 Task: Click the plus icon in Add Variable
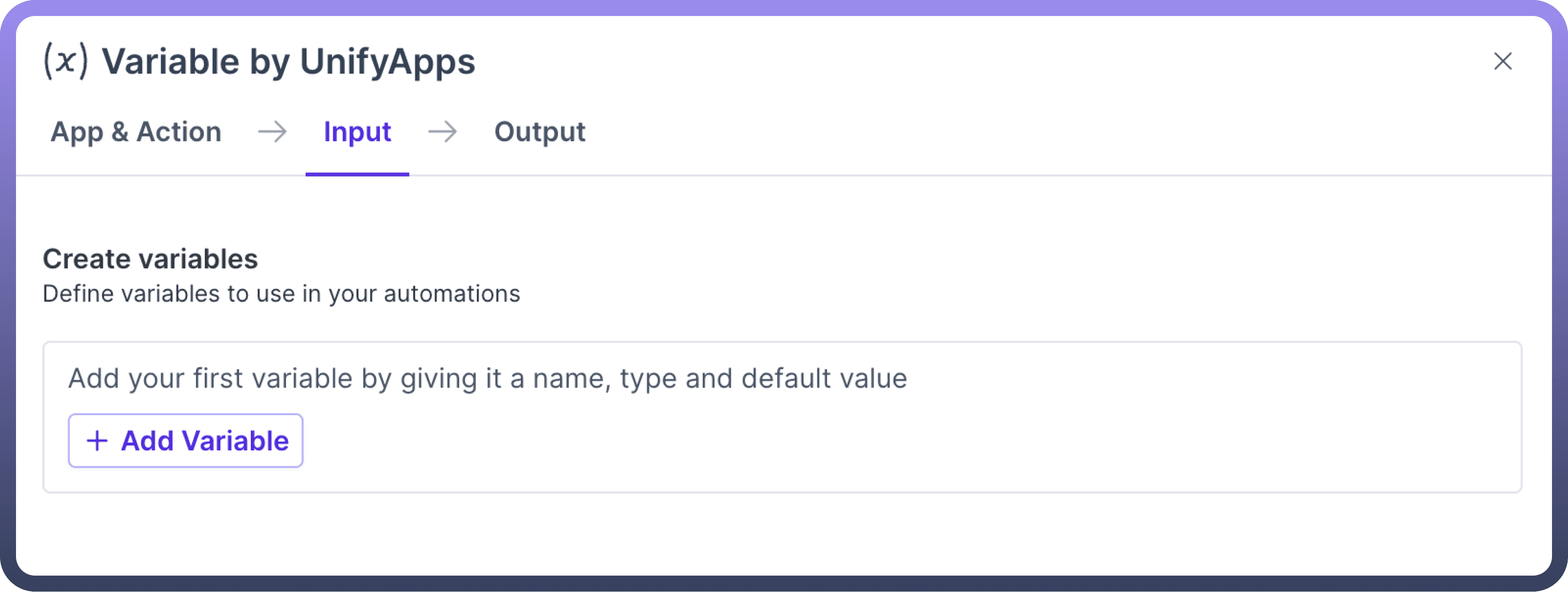tap(97, 440)
